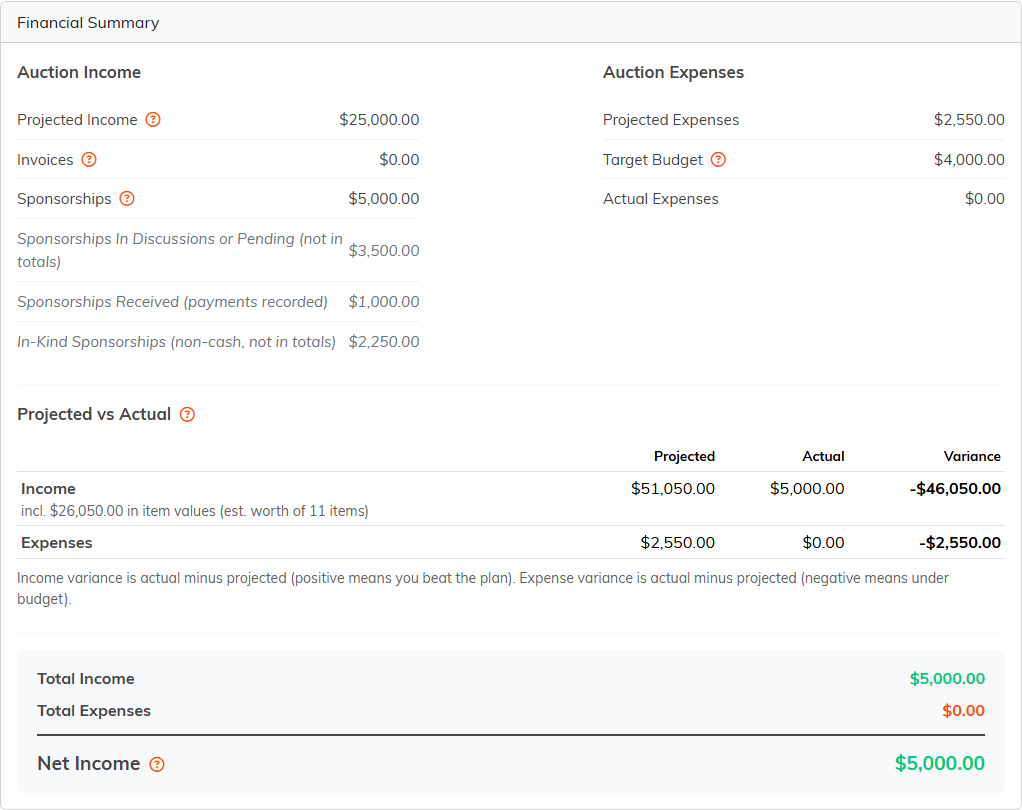The width and height of the screenshot is (1022, 810).
Task: Select the Sponsorships Received (payments recorded) label
Action: 172,302
